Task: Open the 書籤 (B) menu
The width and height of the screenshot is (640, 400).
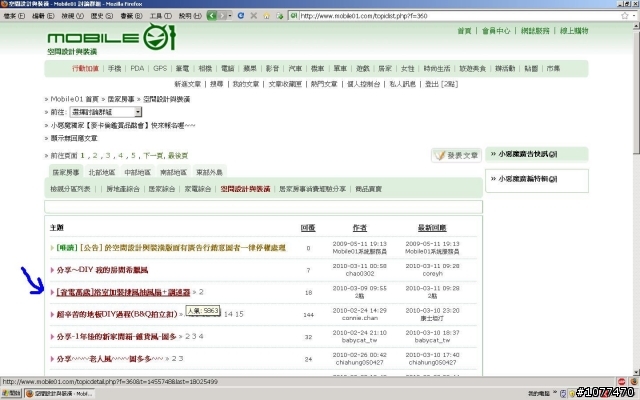Action: (x=131, y=16)
